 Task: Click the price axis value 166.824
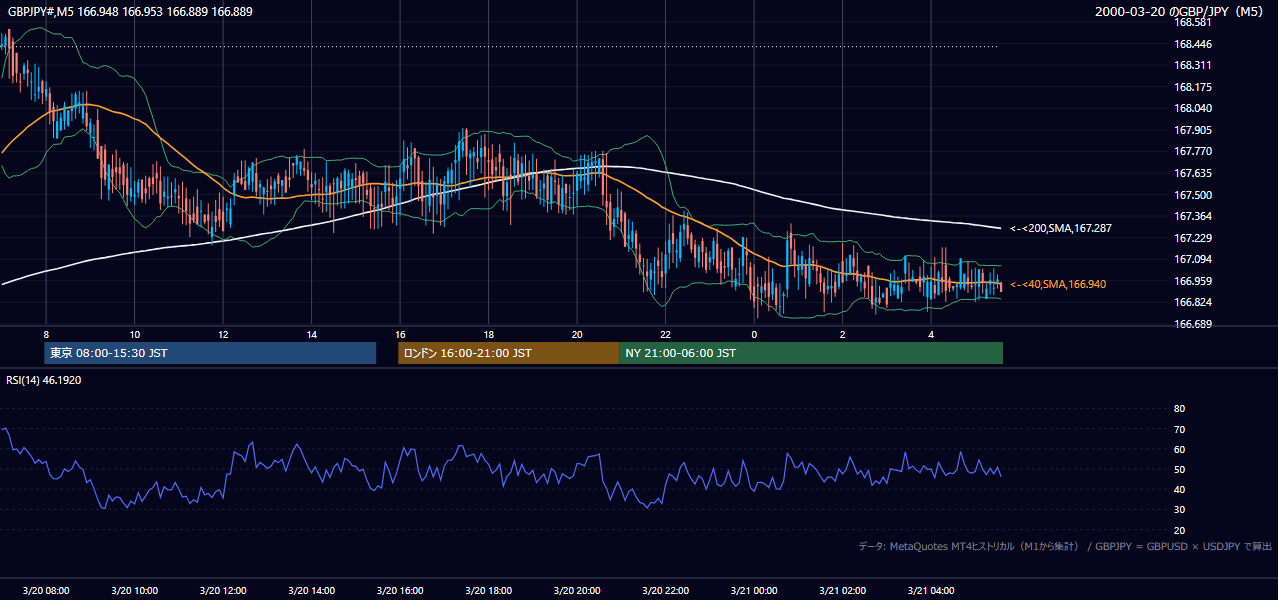[1193, 302]
